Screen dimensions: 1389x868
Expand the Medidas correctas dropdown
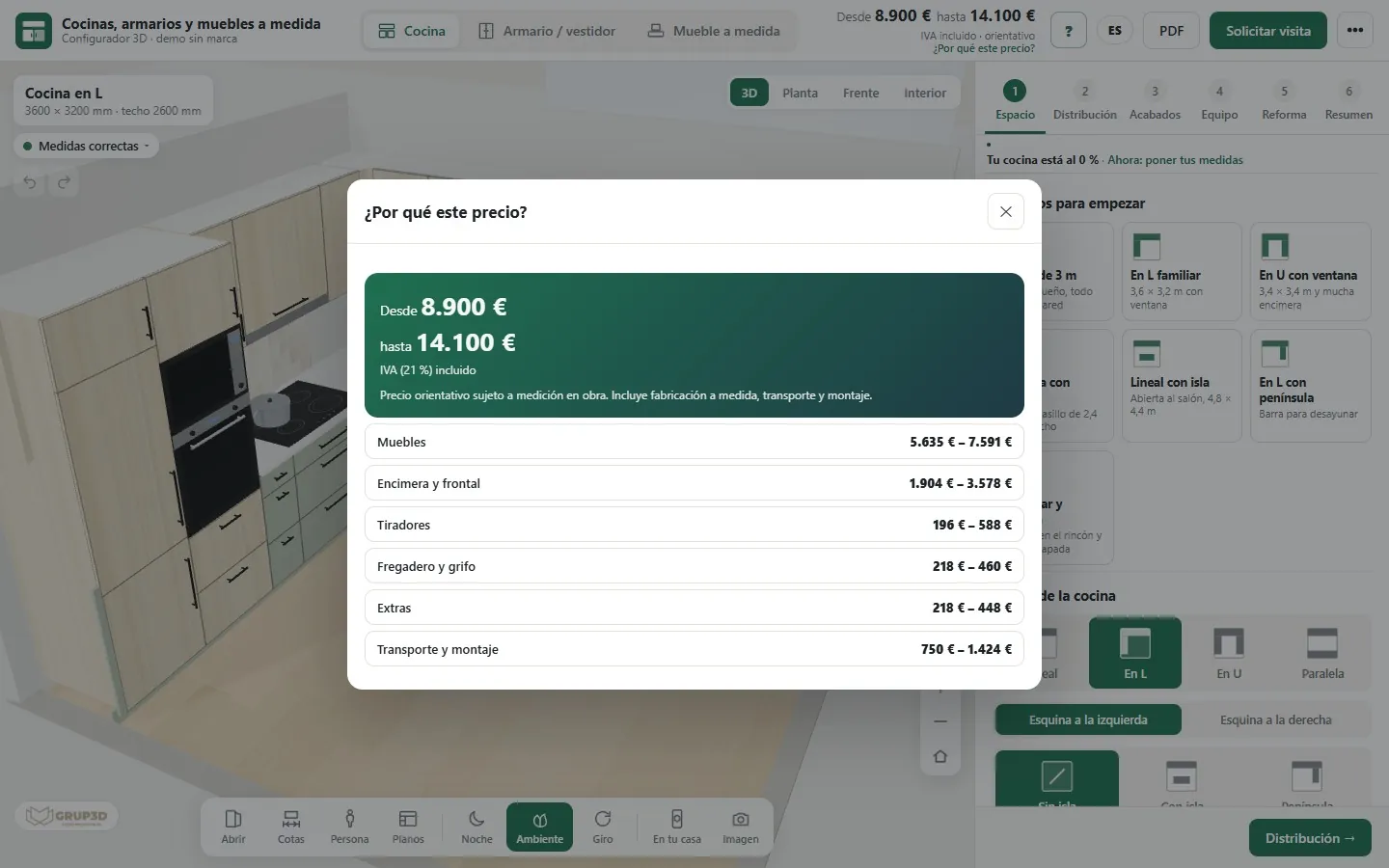[87, 147]
